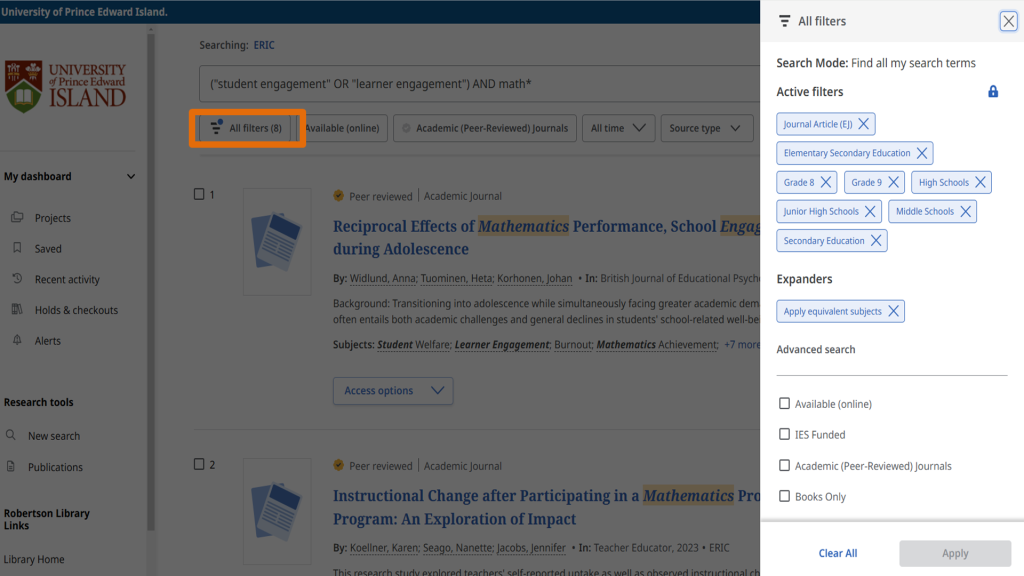Remove the Grade 8 filter chip
The image size is (1024, 576).
[x=826, y=182]
